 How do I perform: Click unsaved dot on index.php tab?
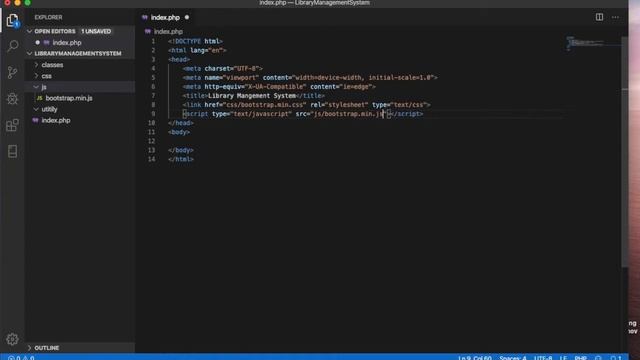click(187, 17)
